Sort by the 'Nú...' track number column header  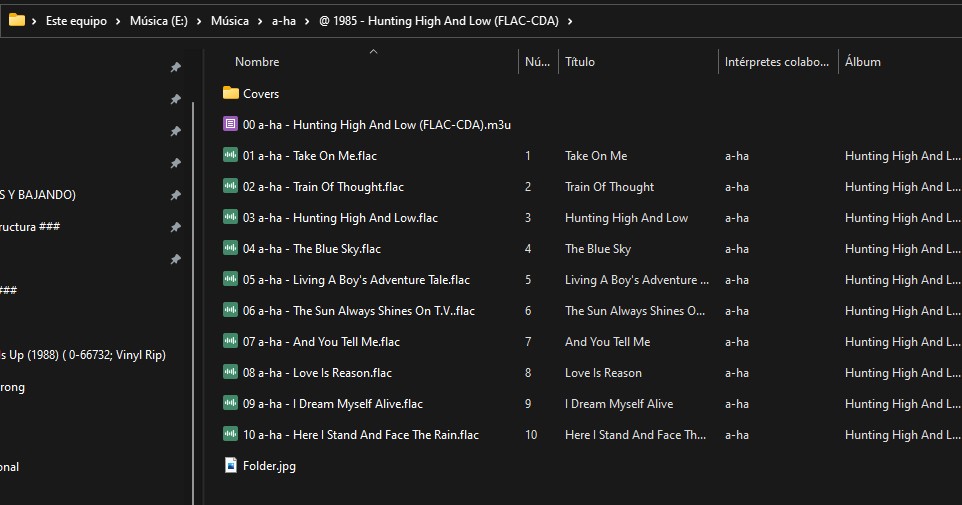point(538,61)
